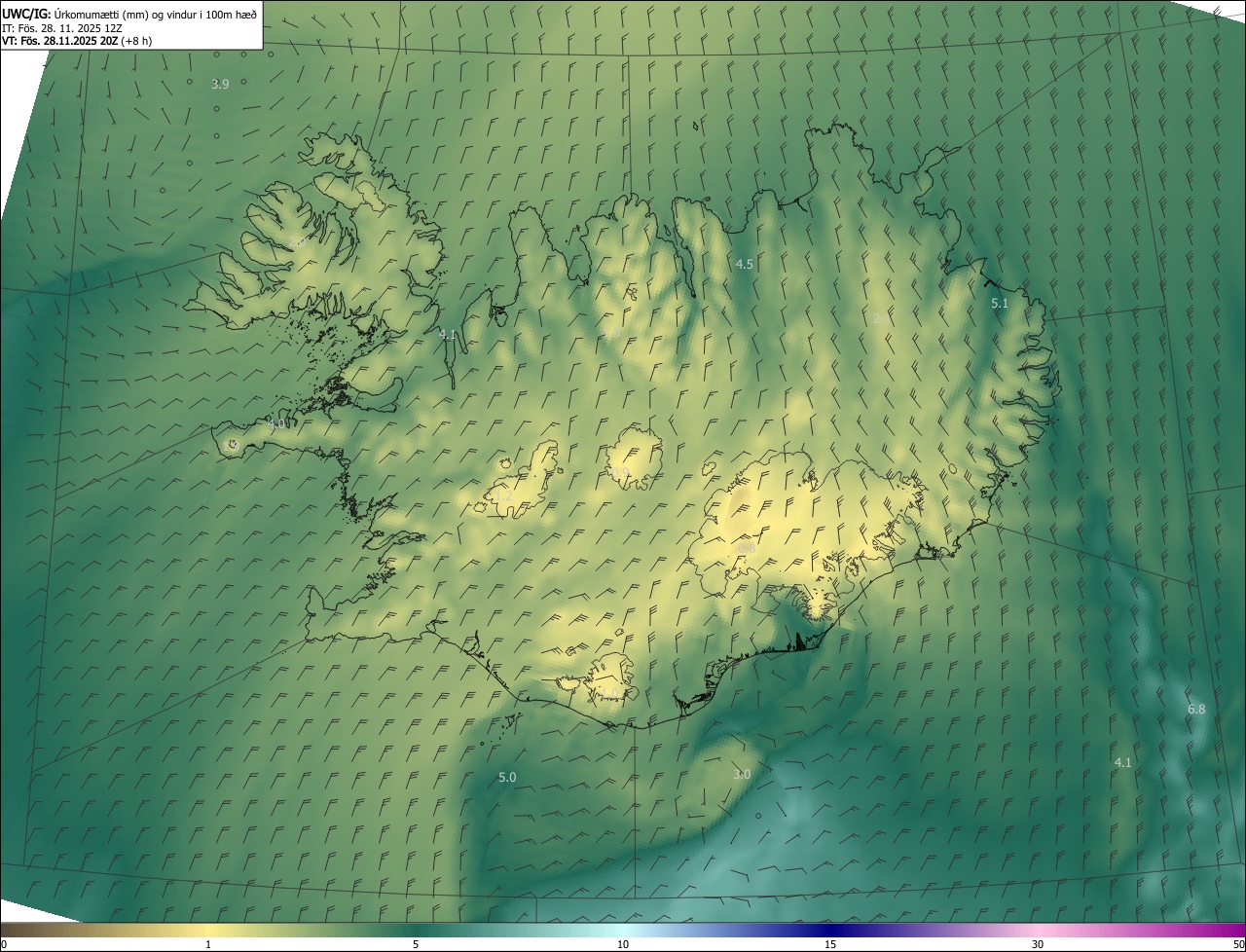Click the 4.5 value label on the map

[745, 264]
